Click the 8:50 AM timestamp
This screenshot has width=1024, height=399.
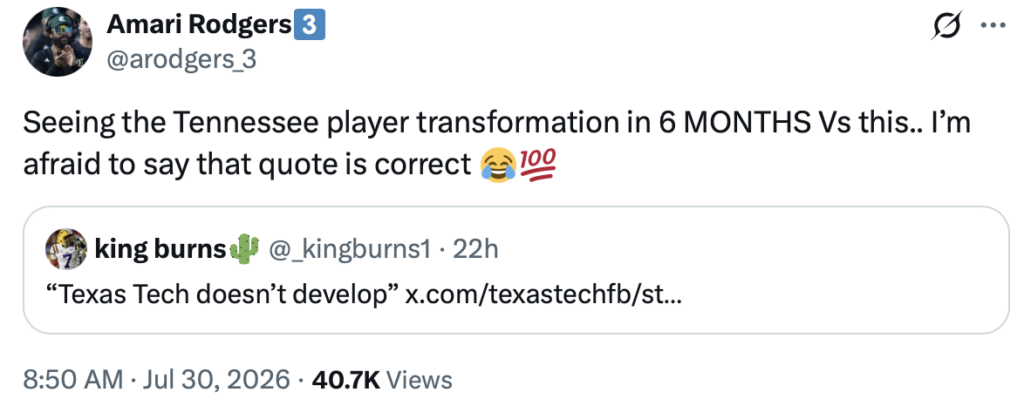72,379
